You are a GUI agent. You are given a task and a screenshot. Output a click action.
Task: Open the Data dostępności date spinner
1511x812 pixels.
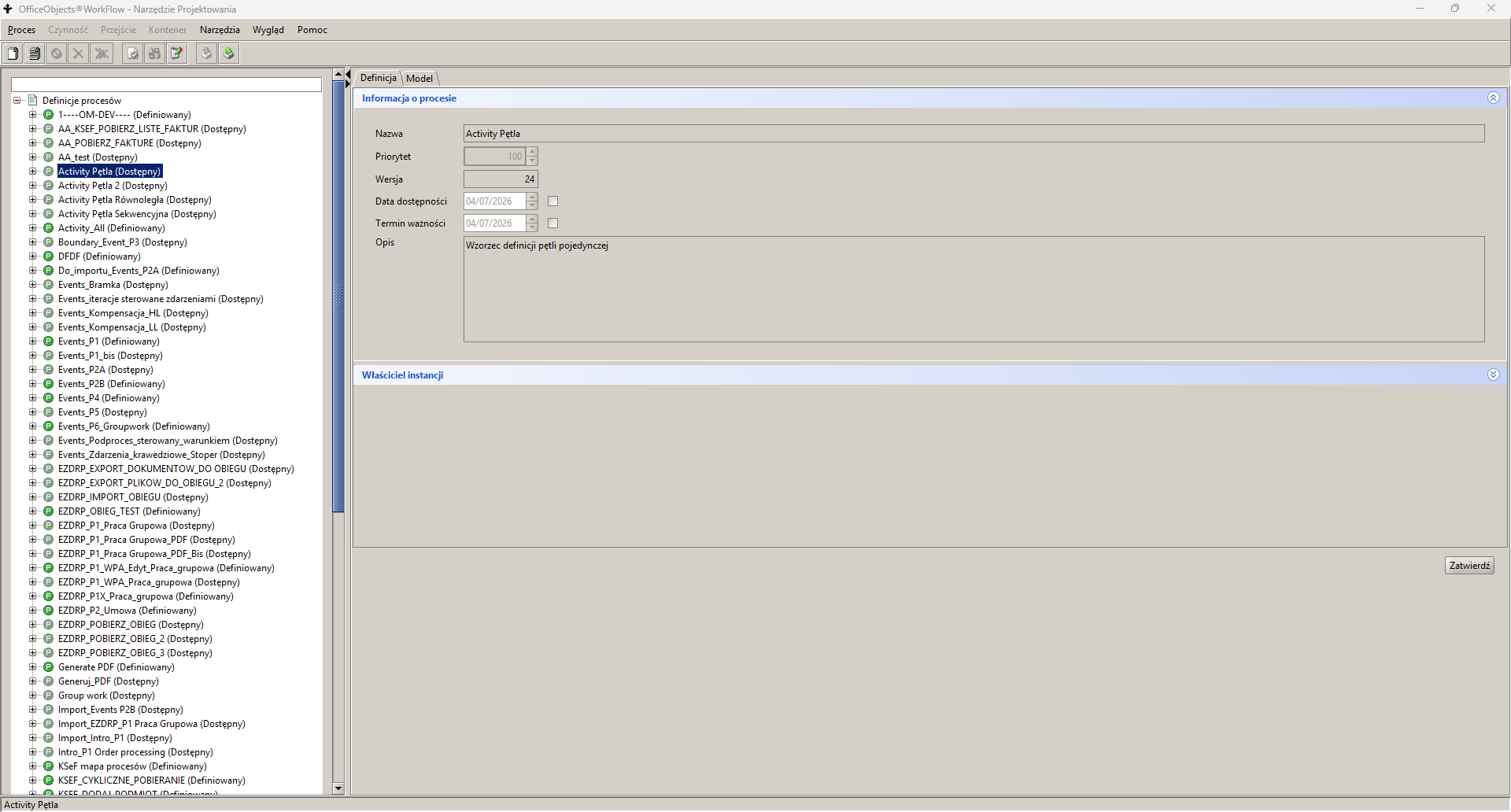533,201
